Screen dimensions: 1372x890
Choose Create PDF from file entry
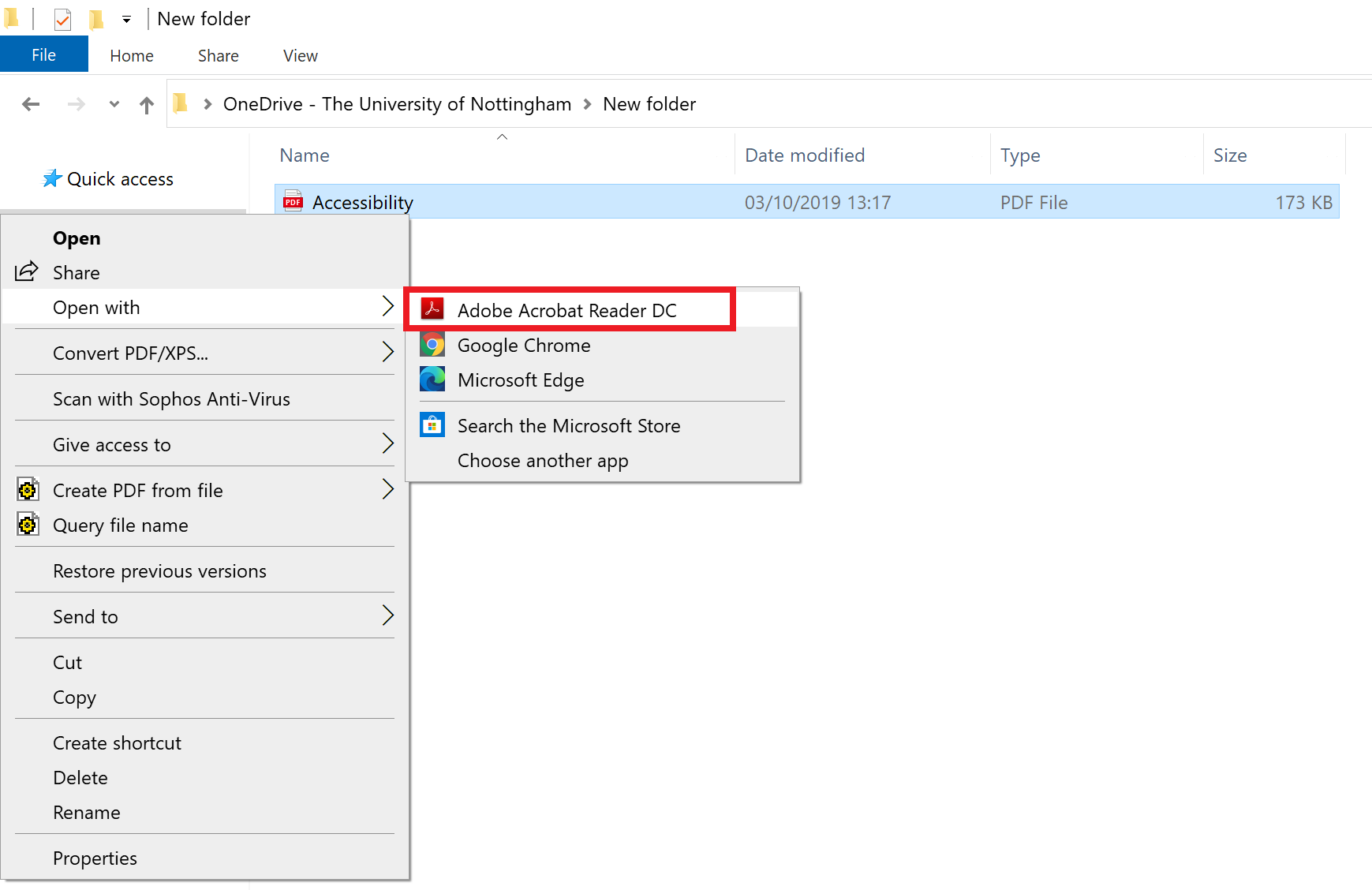coord(205,491)
